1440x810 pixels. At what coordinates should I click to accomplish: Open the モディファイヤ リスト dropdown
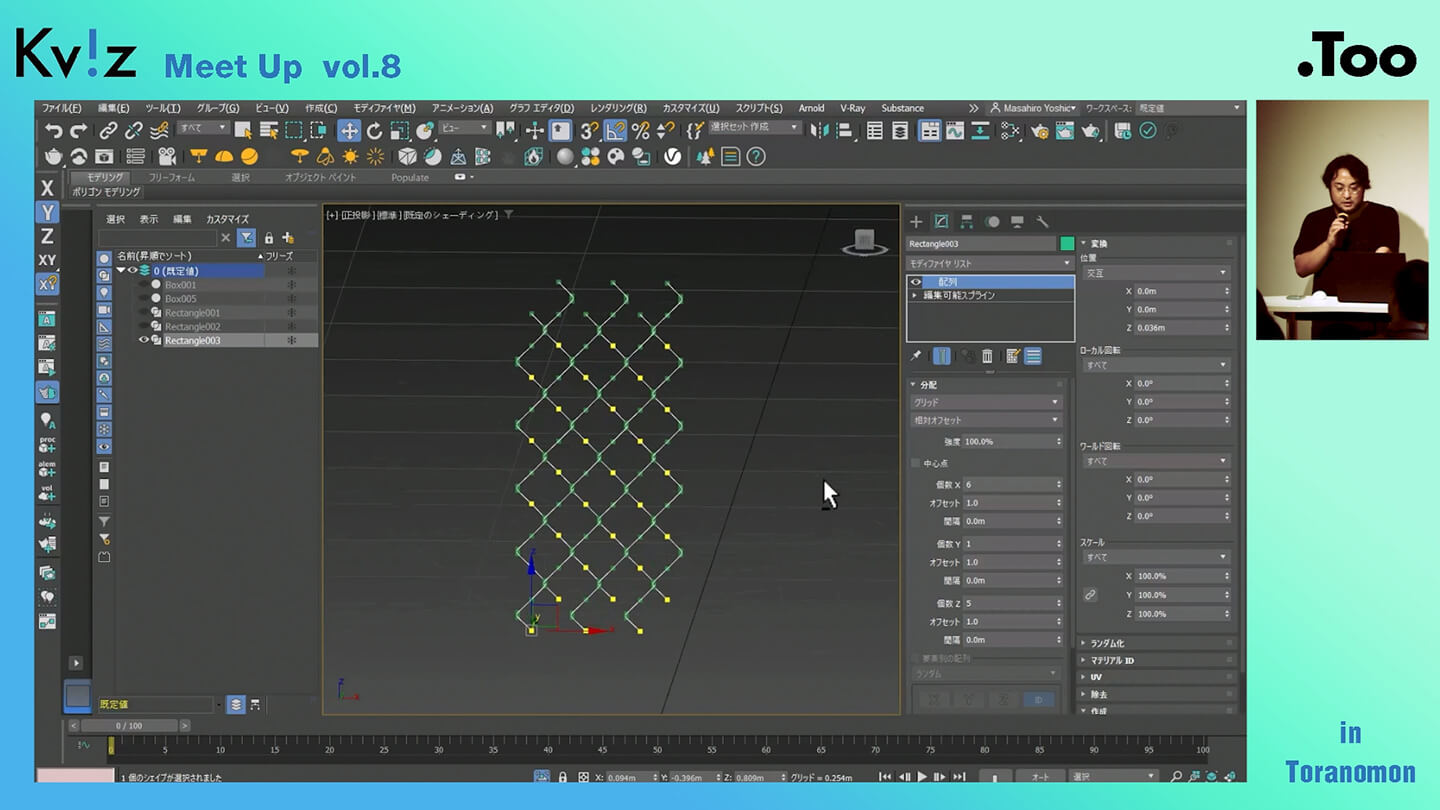pos(989,263)
